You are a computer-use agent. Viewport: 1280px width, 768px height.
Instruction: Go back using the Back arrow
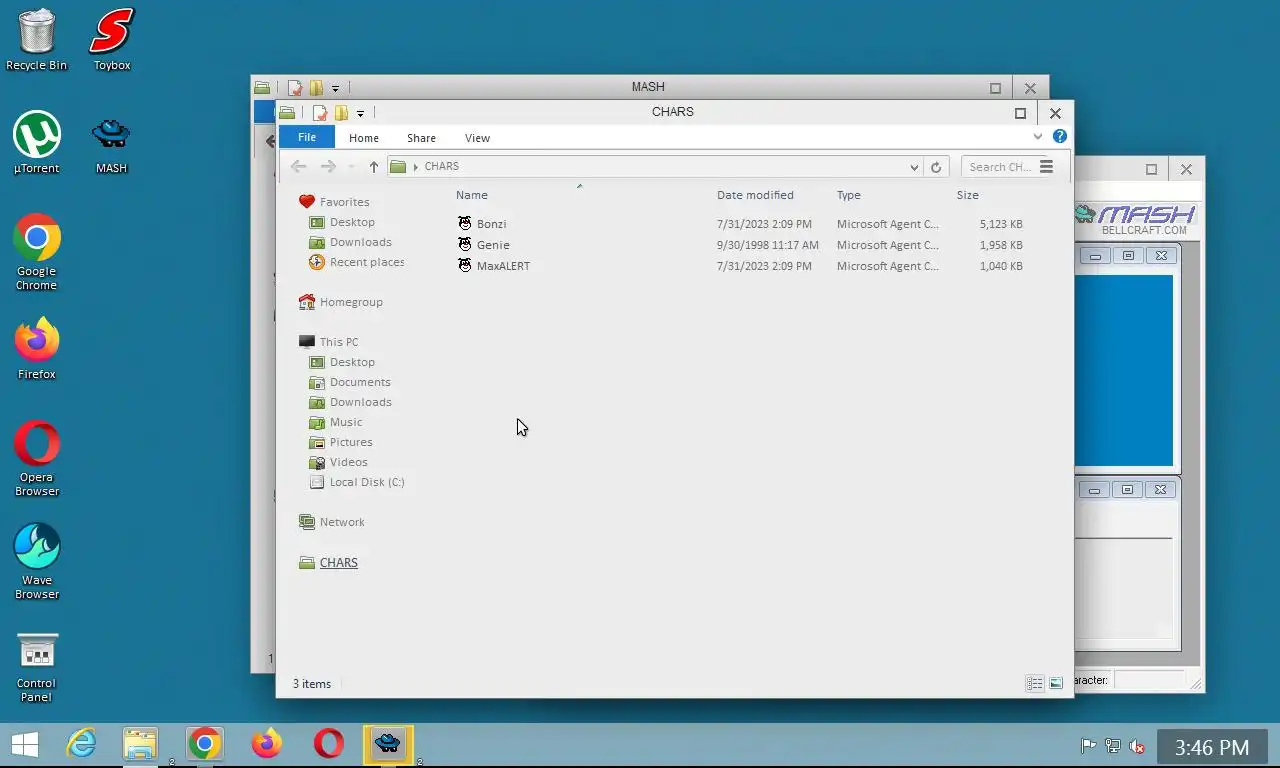tap(298, 167)
